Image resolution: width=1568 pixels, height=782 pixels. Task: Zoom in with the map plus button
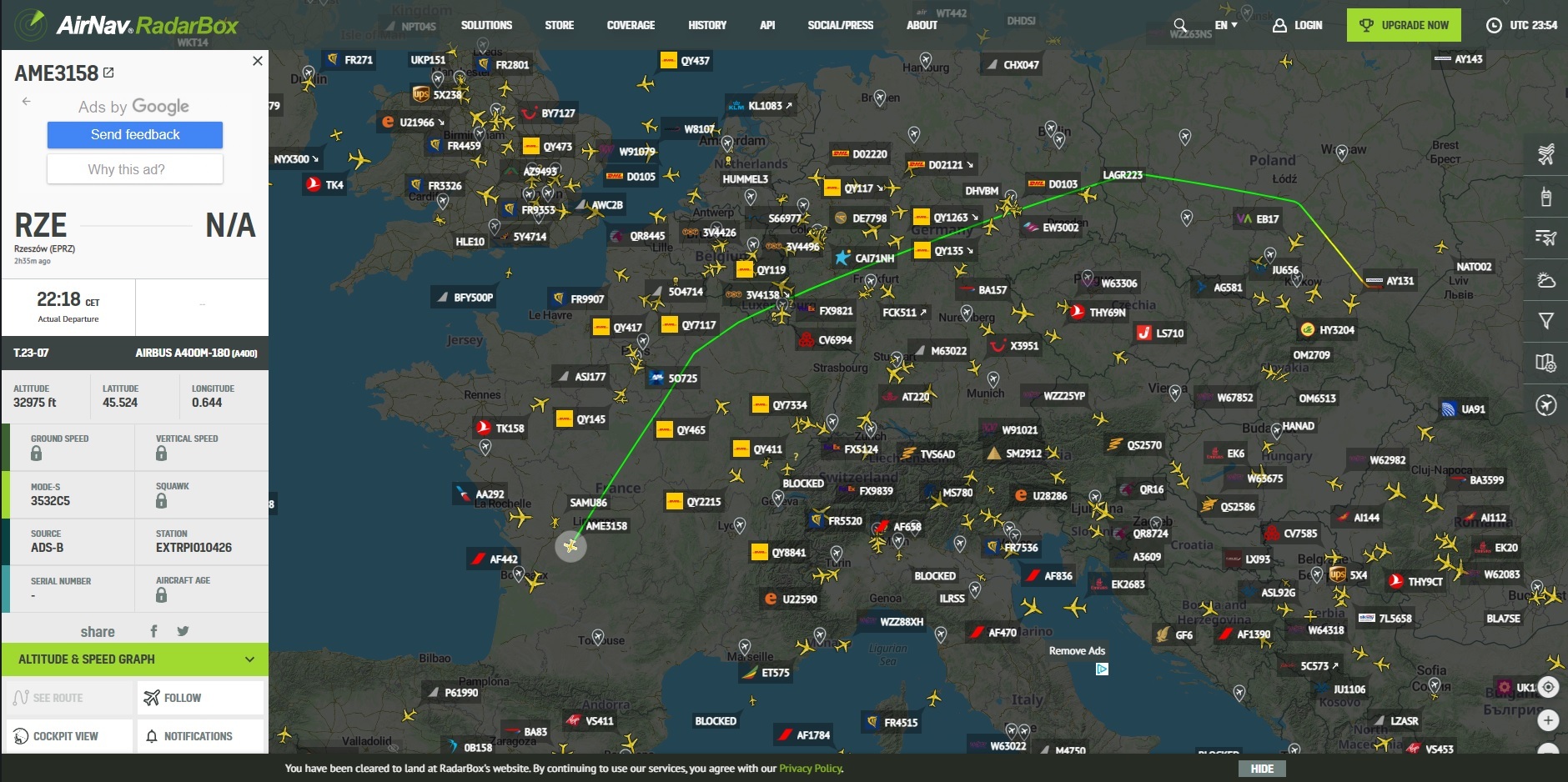[x=1548, y=720]
